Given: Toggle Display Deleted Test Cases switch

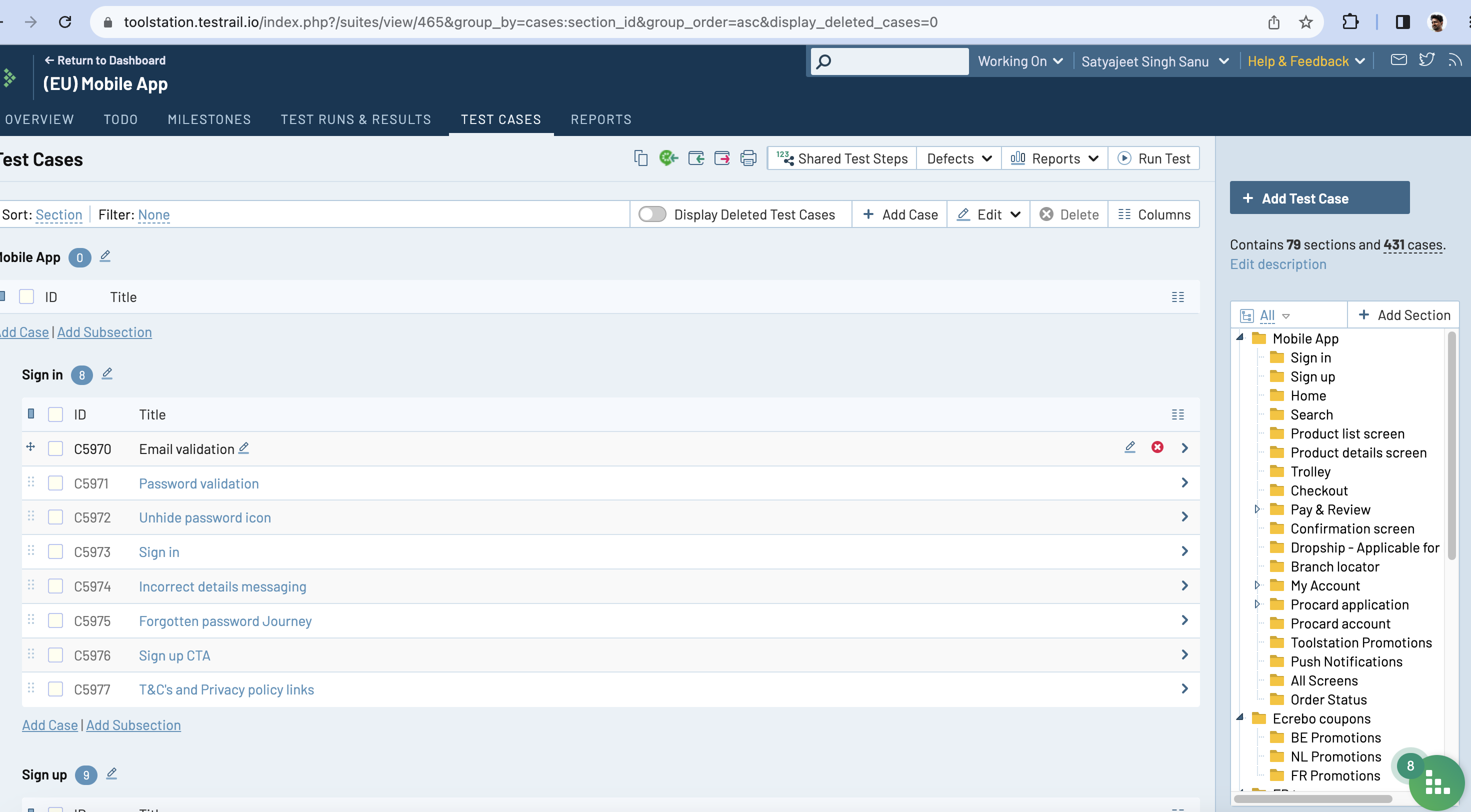Looking at the screenshot, I should click(652, 214).
